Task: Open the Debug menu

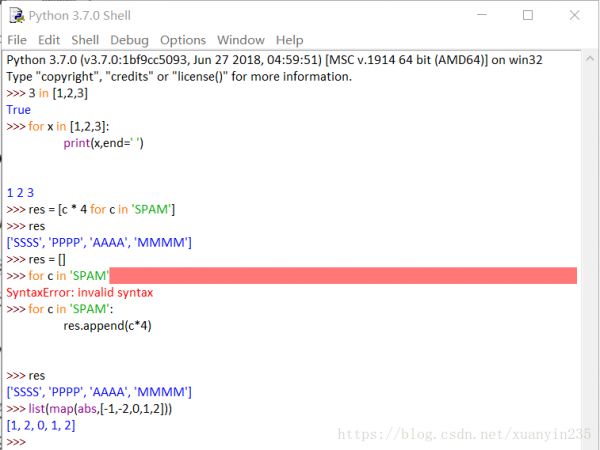Action: tap(129, 40)
